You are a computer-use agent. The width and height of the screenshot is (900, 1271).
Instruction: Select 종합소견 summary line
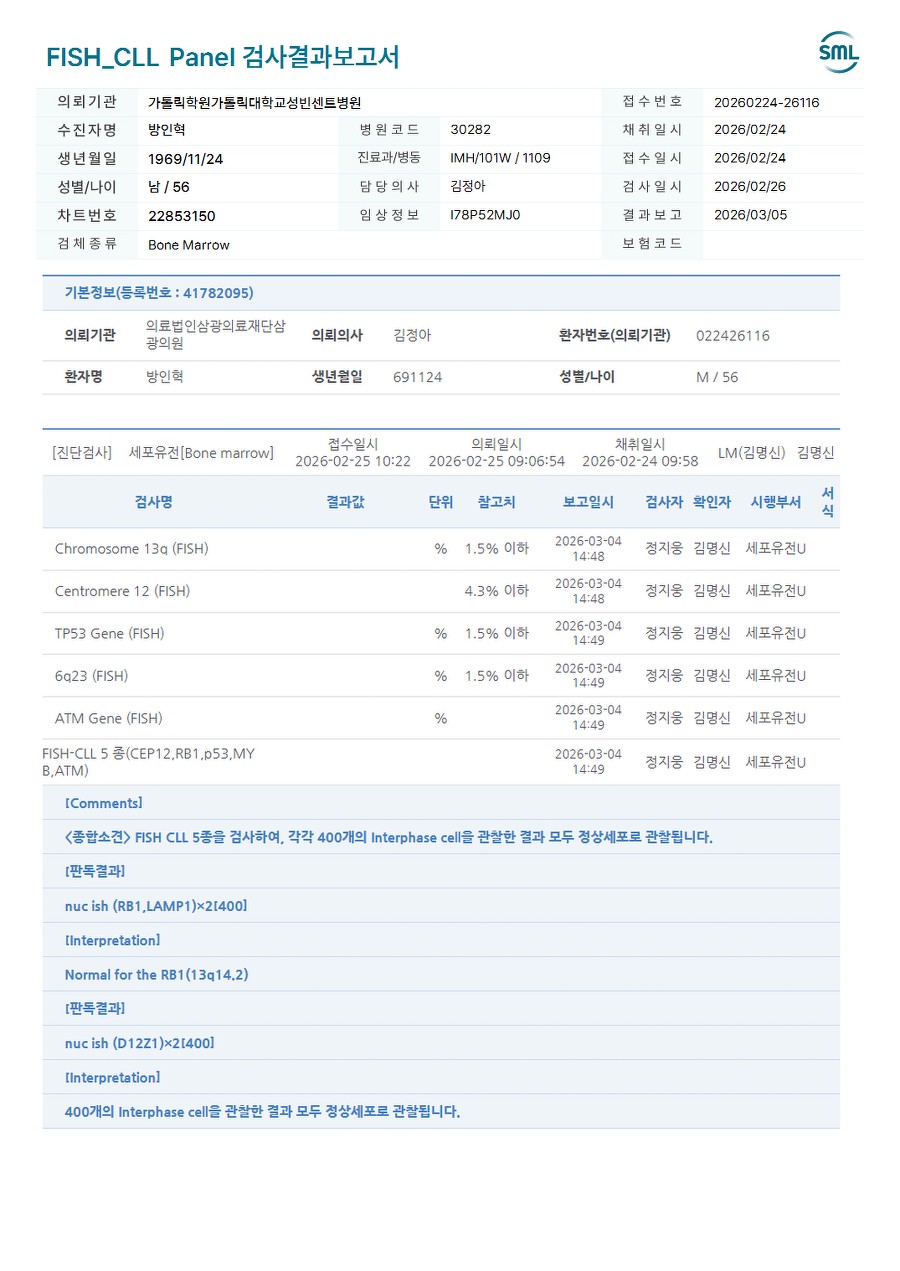388,837
